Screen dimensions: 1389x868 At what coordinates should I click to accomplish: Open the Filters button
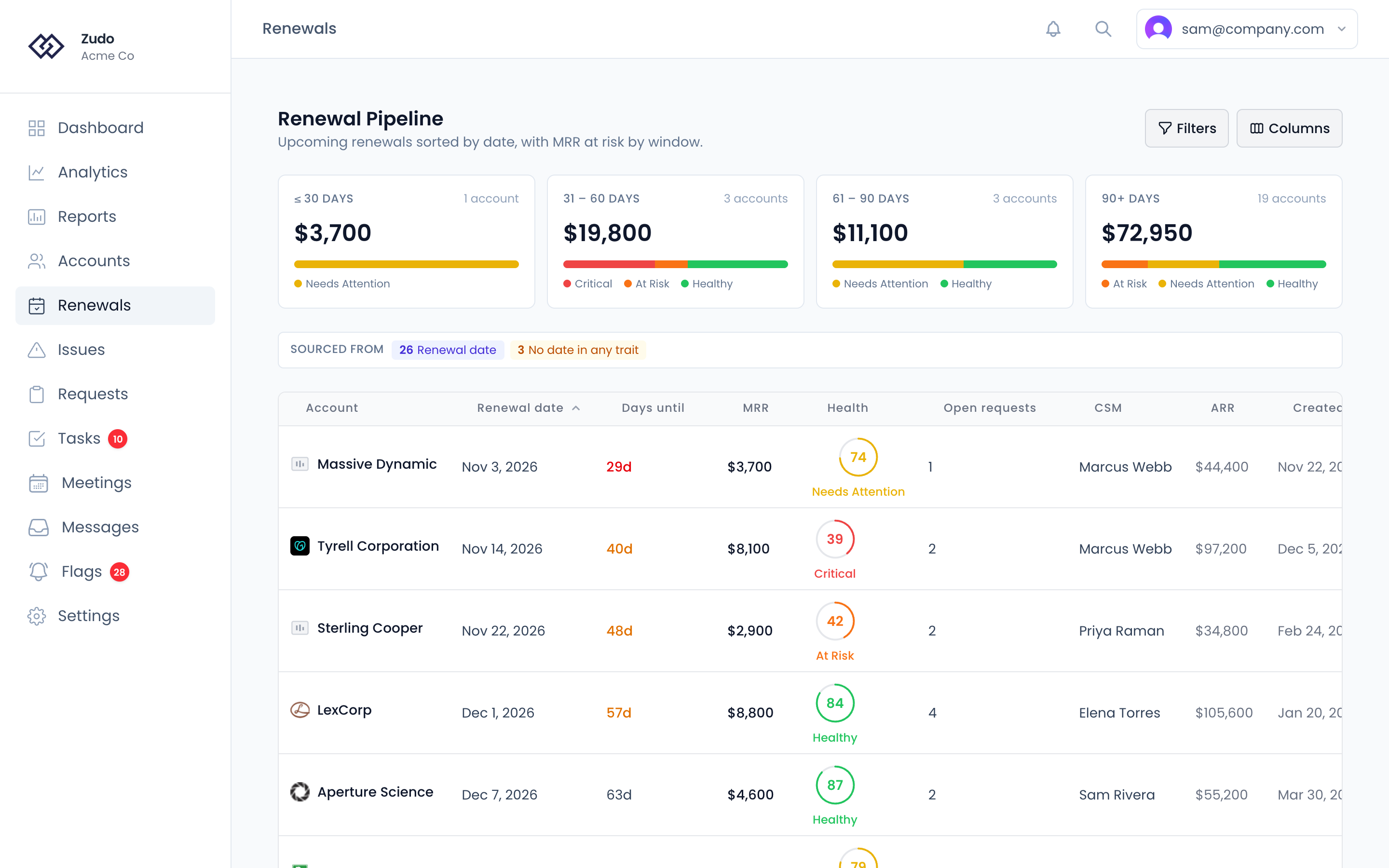click(1186, 128)
